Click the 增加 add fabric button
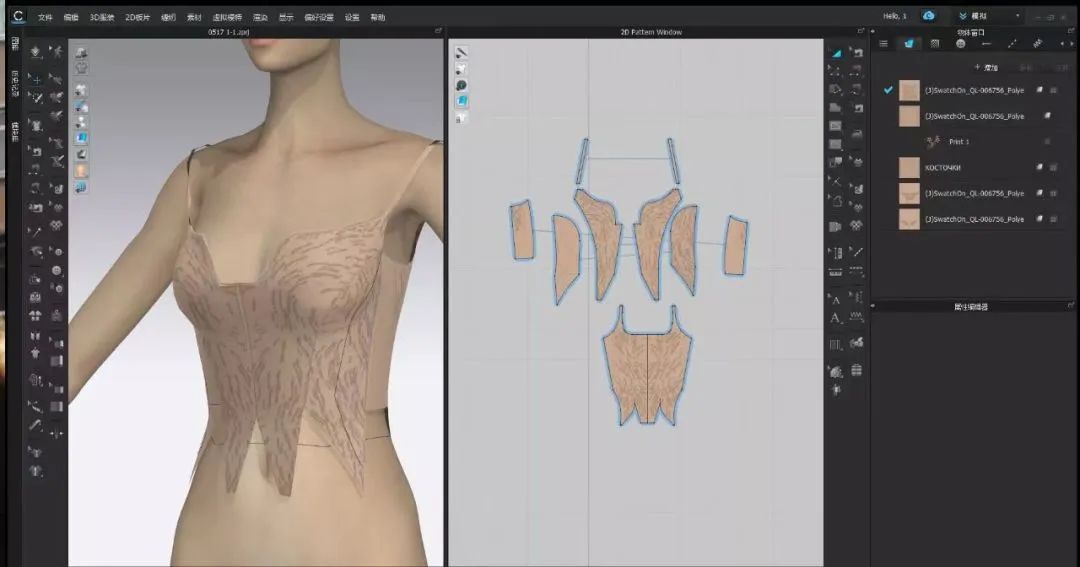1080x567 pixels. 985,67
